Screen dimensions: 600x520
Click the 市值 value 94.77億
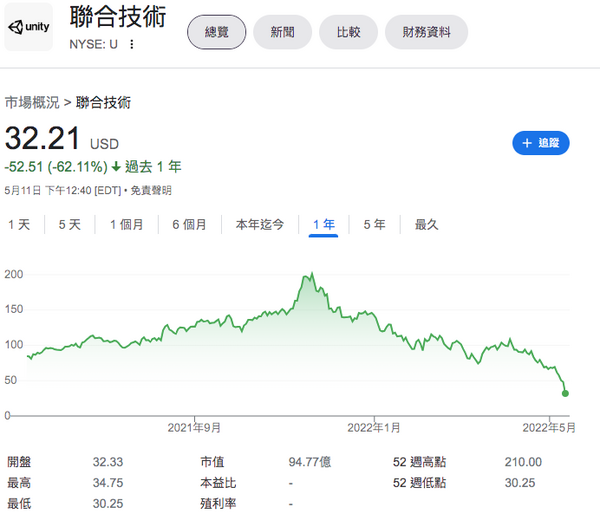point(310,462)
